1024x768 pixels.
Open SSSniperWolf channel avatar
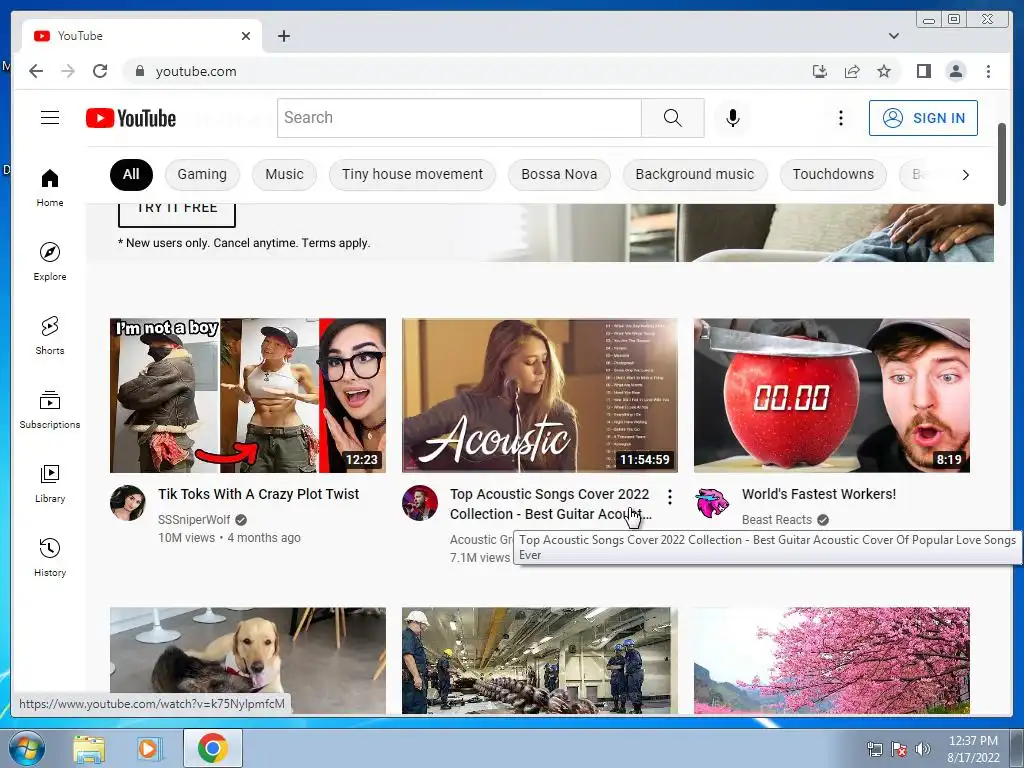coord(127,503)
